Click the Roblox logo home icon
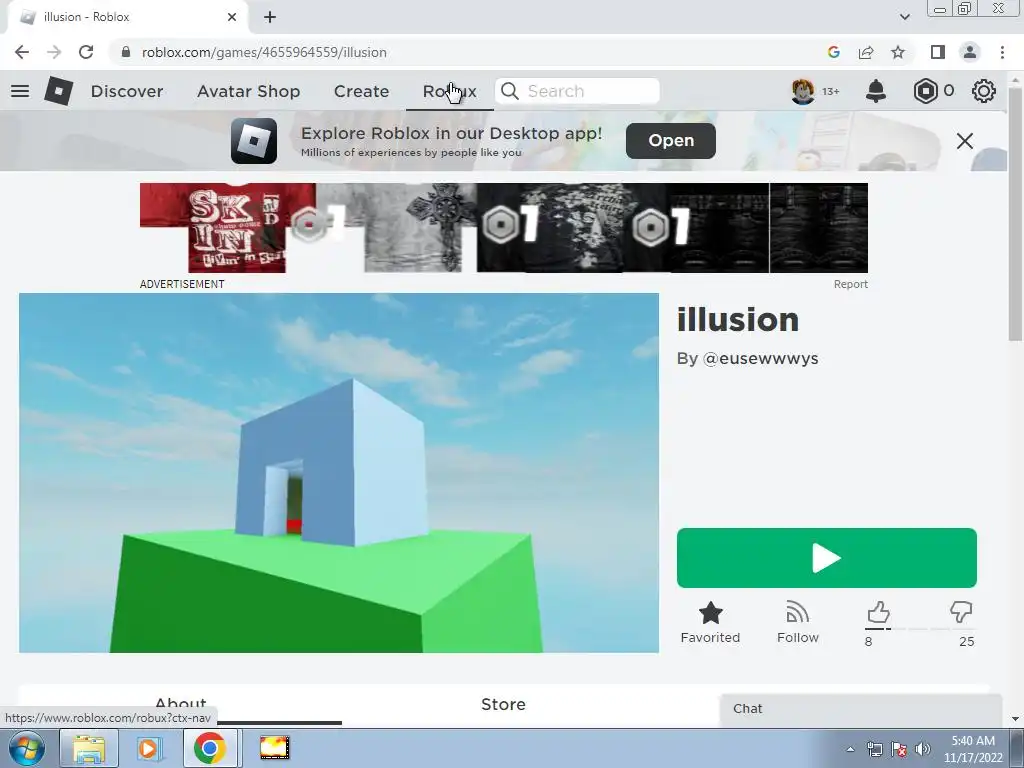The height and width of the screenshot is (768, 1024). click(x=58, y=91)
